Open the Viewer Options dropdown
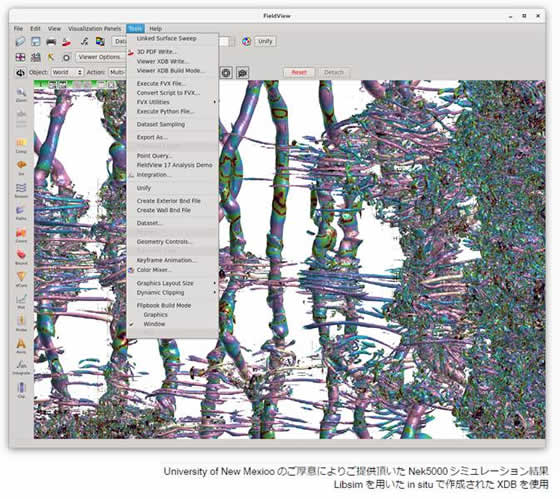This screenshot has width=560, height=499. [x=101, y=57]
